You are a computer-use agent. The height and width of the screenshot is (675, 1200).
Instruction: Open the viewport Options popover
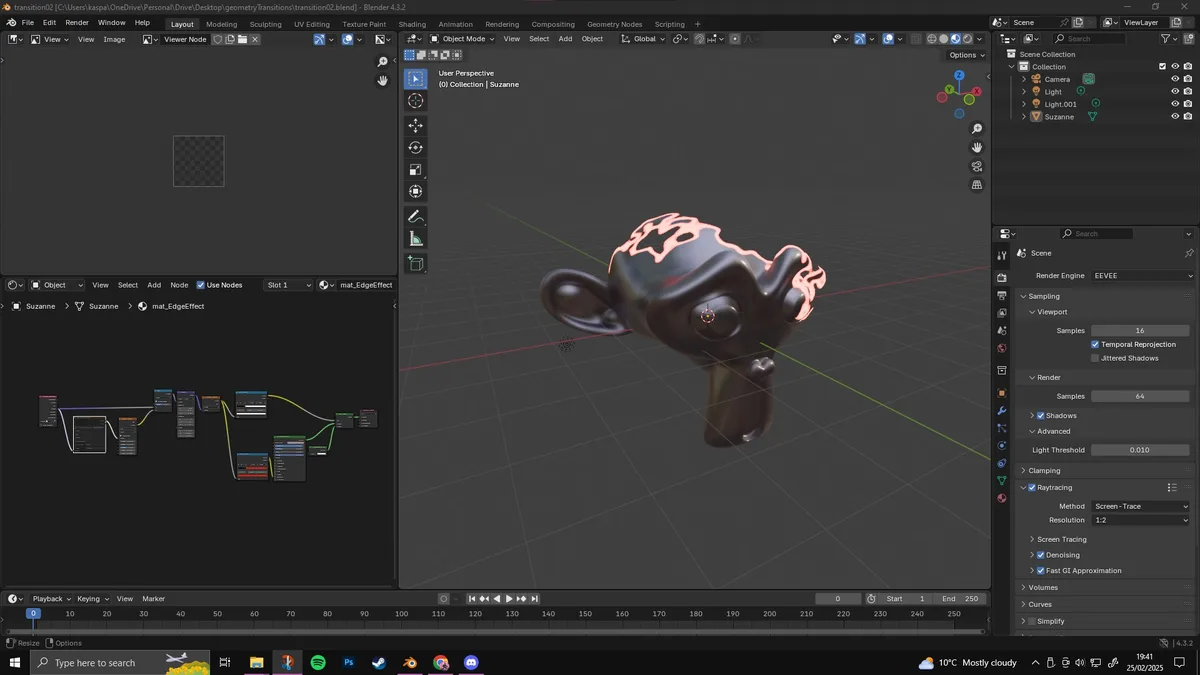point(966,55)
